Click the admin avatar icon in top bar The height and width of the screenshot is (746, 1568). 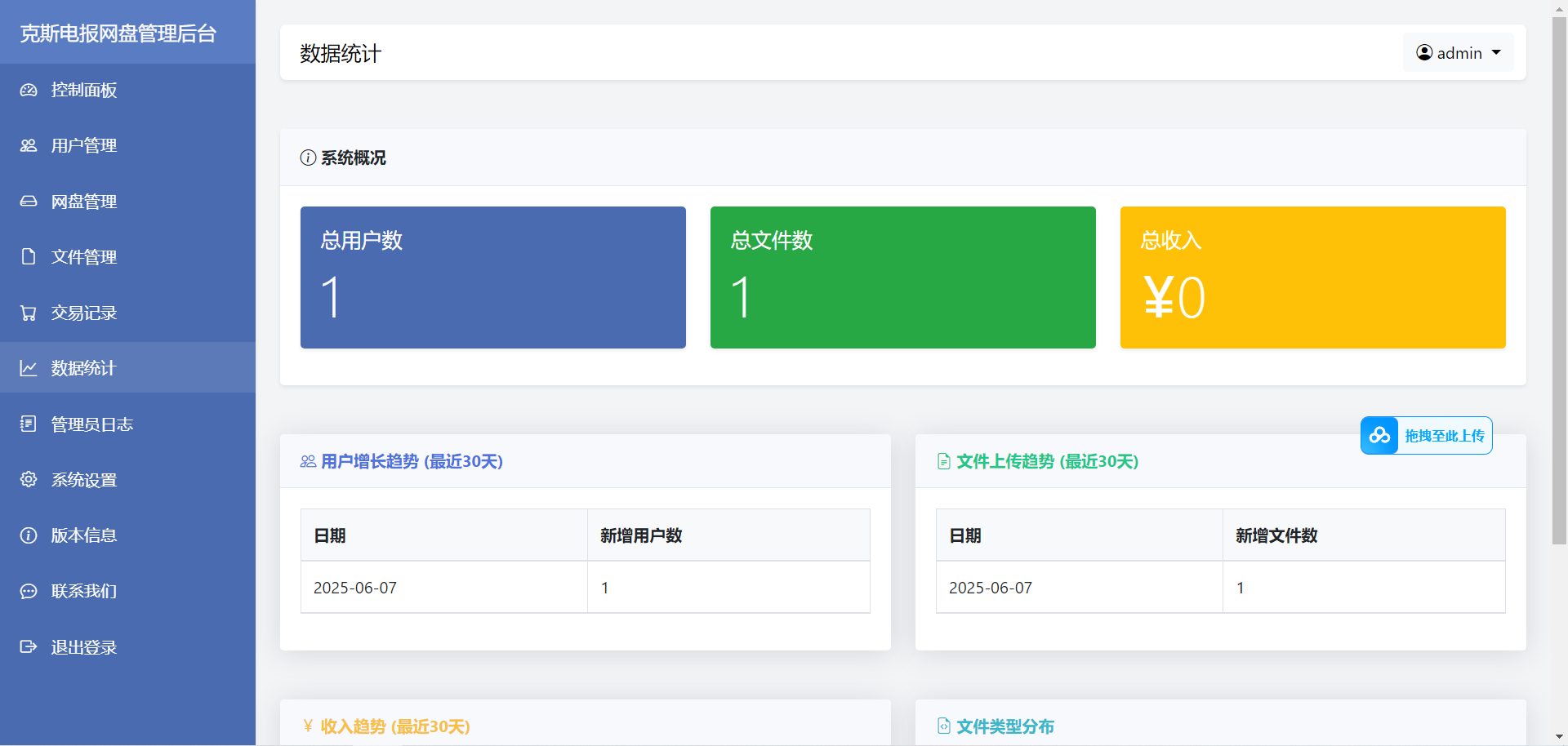tap(1423, 51)
